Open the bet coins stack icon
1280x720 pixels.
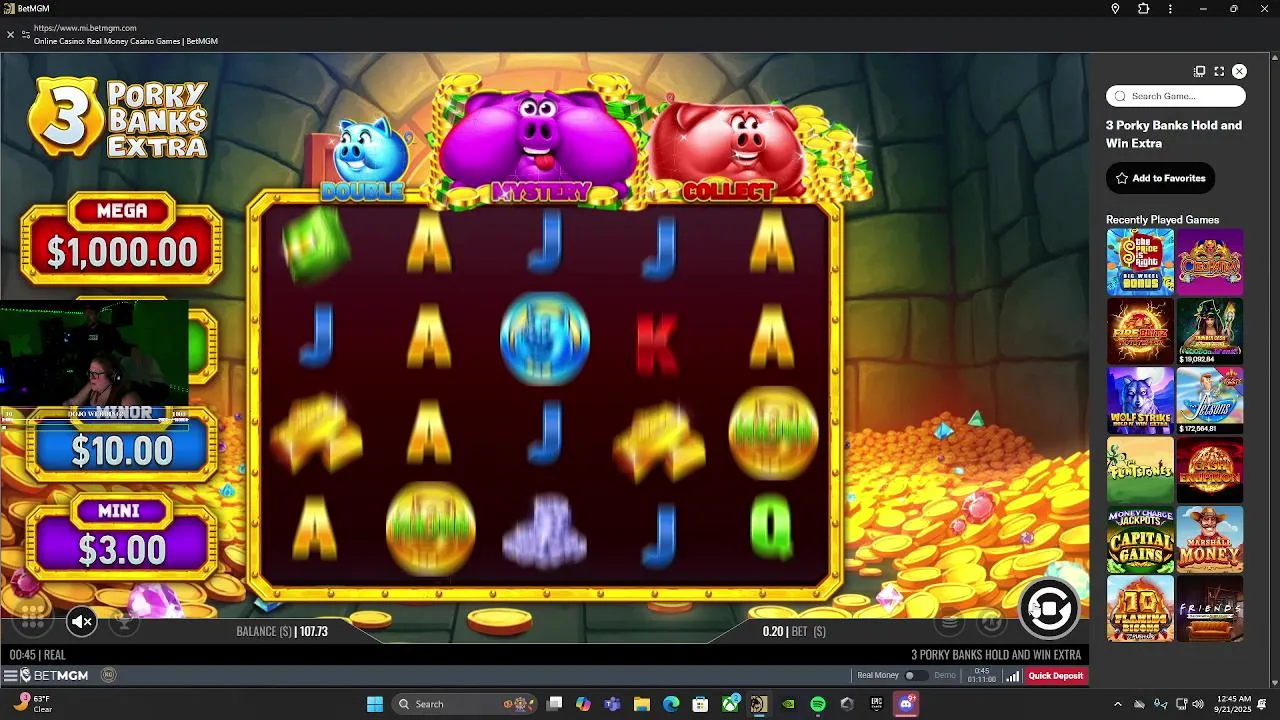coord(949,622)
